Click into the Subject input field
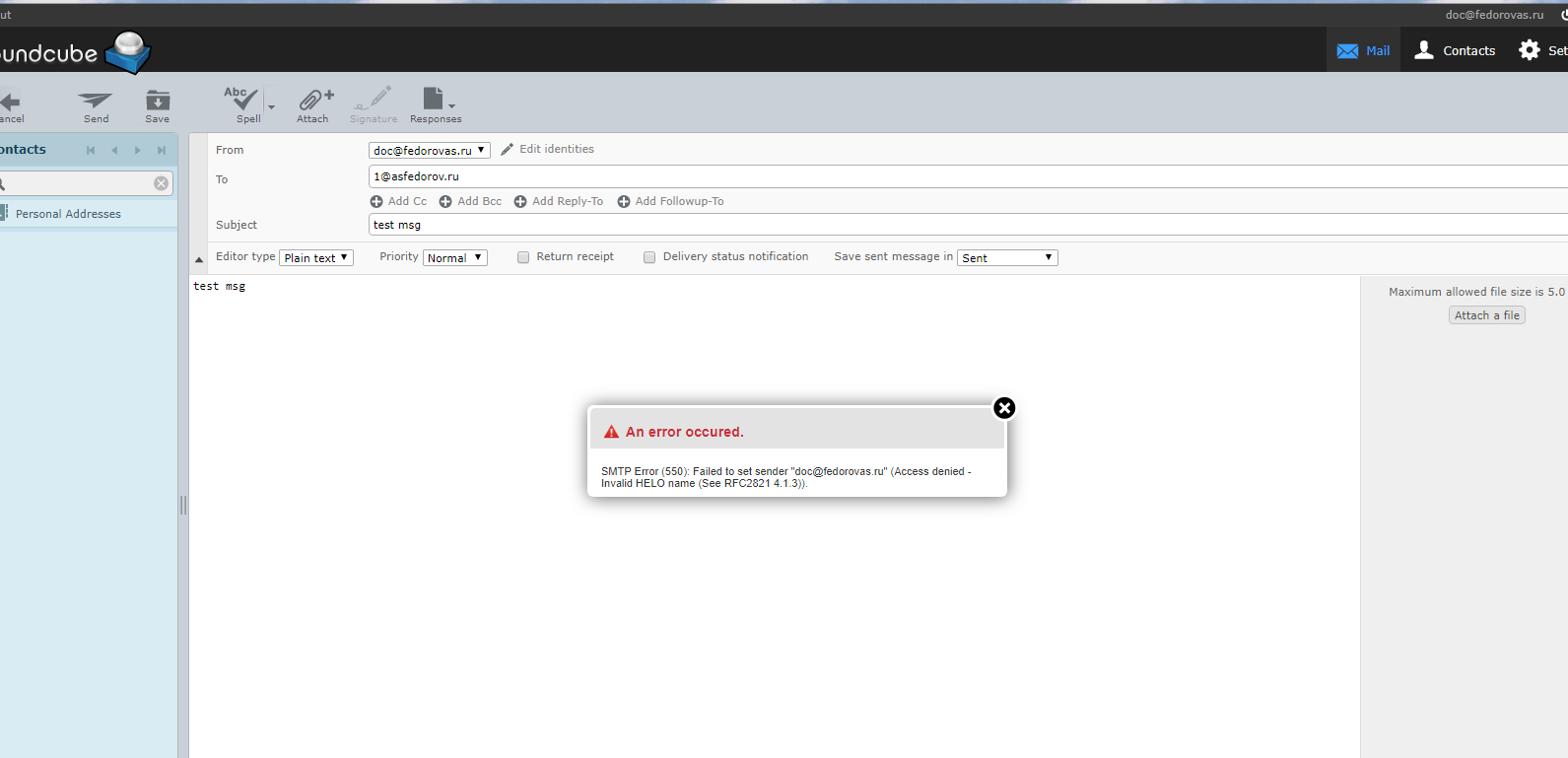 click(x=887, y=225)
